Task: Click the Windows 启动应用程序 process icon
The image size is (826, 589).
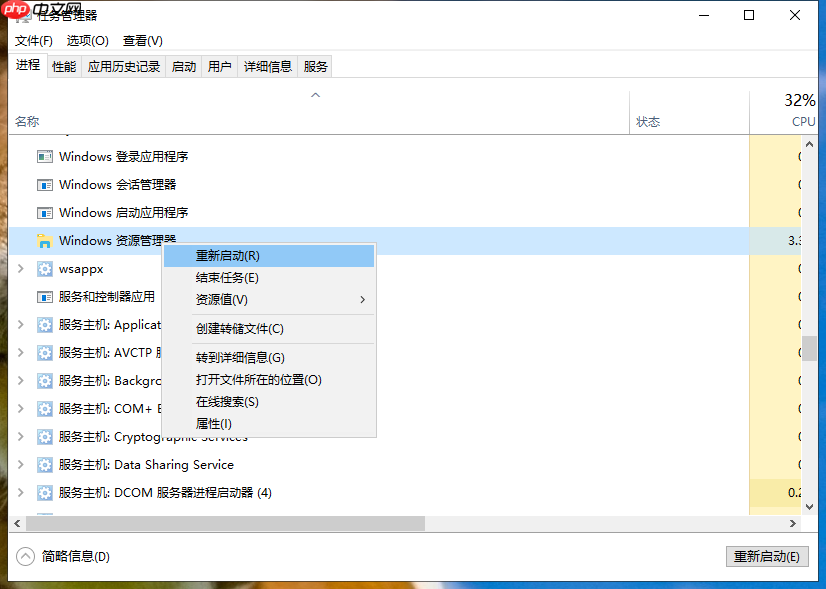Action: tap(44, 212)
